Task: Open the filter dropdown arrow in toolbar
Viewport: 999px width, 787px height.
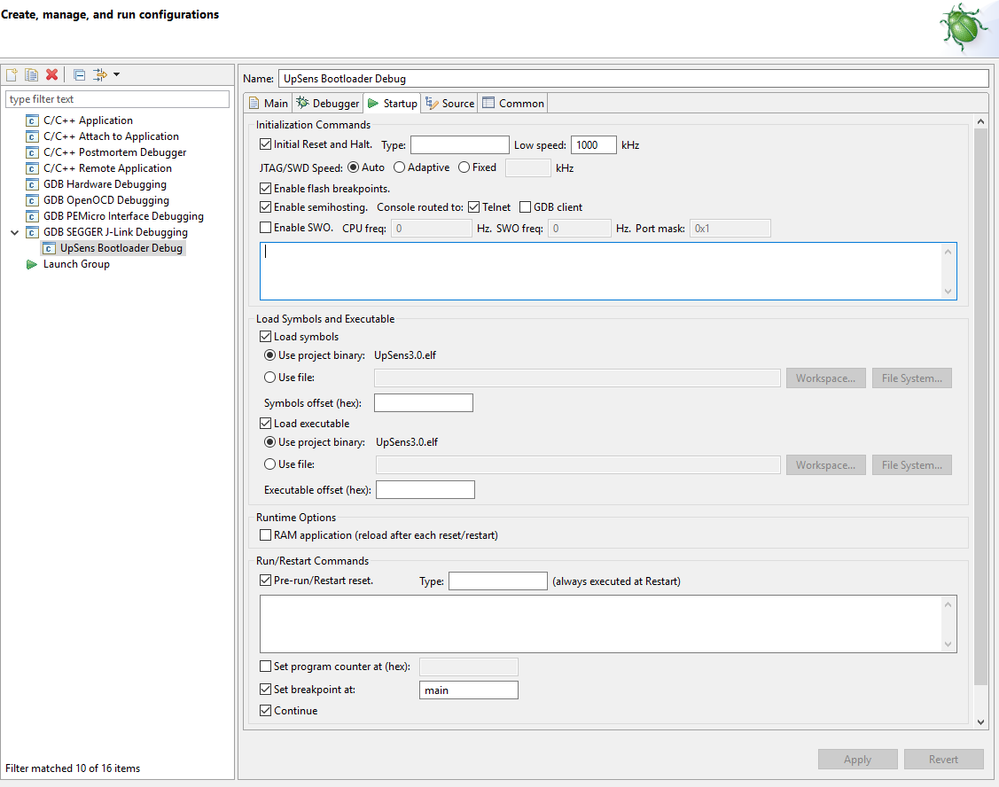Action: [x=117, y=75]
